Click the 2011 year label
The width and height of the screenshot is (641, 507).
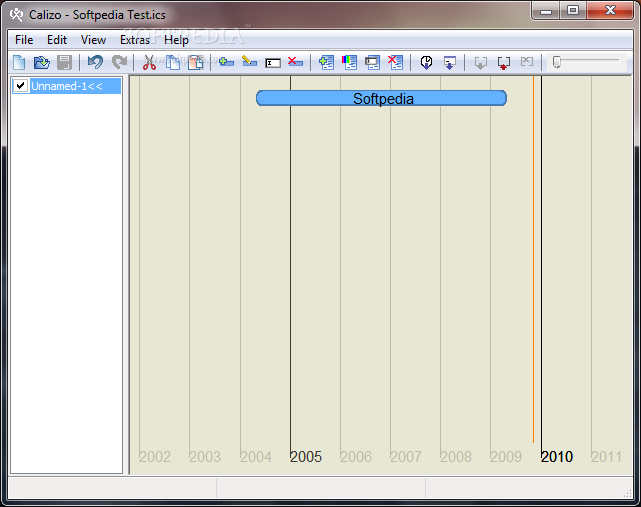607,457
